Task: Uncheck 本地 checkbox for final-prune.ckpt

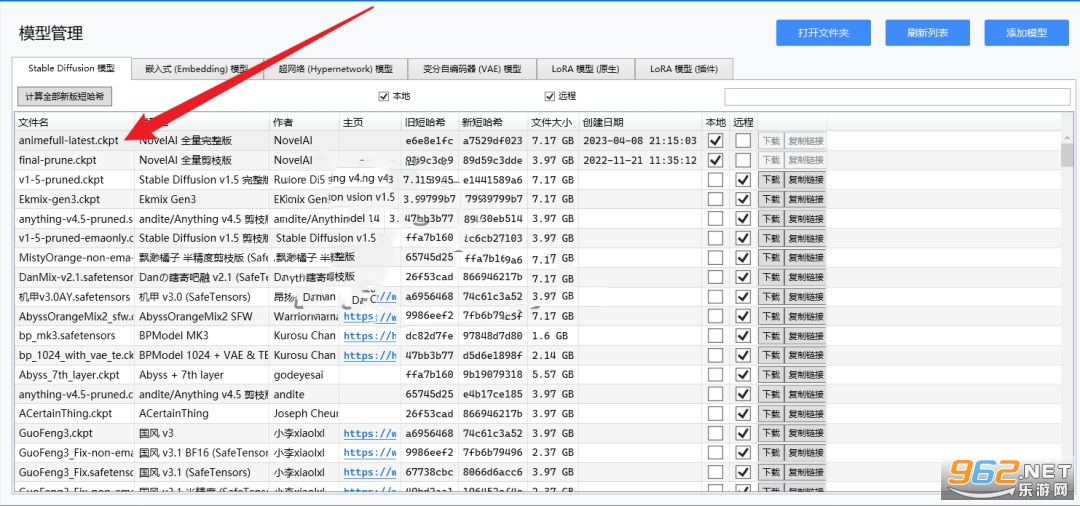Action: [x=716, y=160]
